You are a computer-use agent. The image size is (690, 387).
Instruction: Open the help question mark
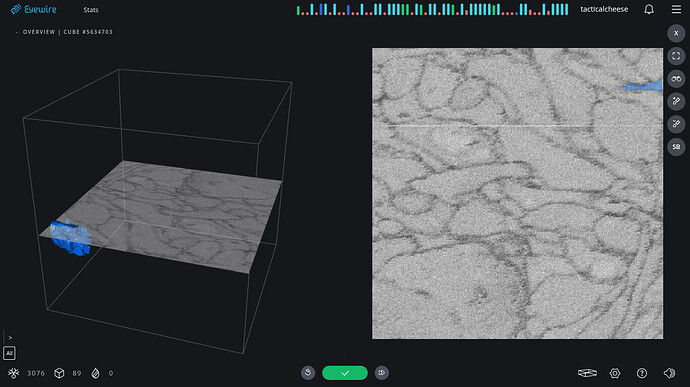coord(642,373)
